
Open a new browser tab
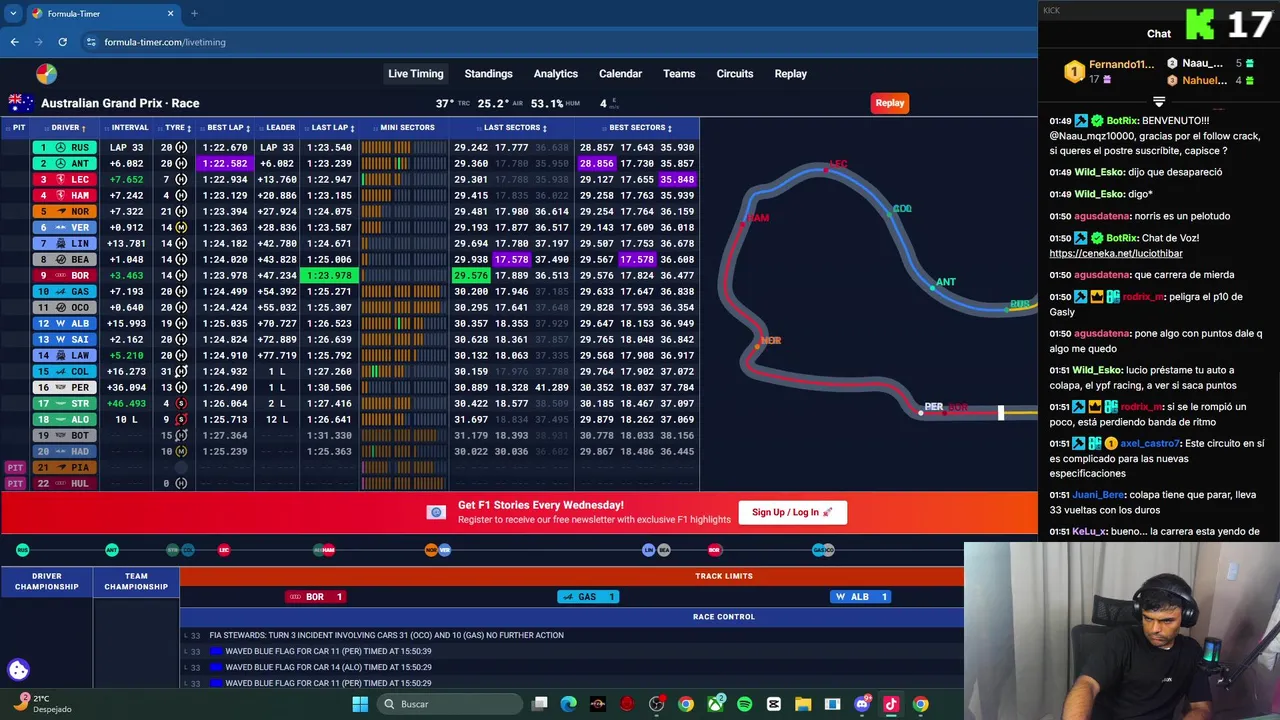(194, 14)
